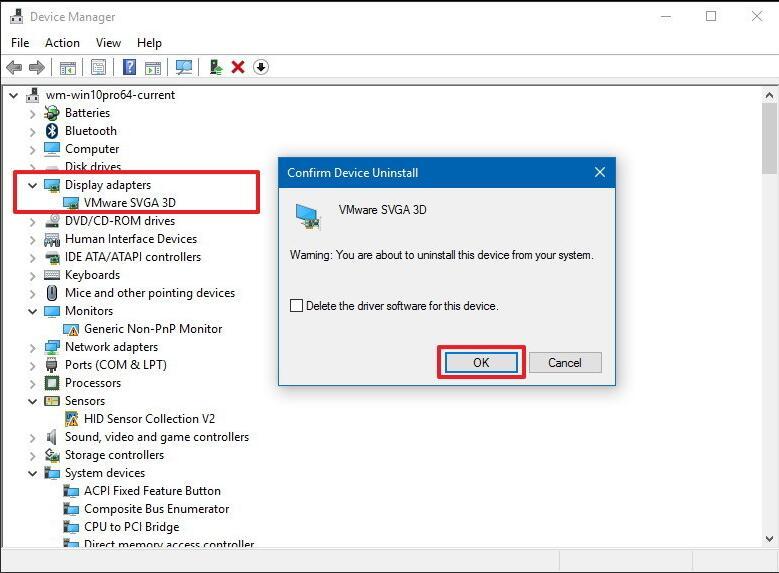Image resolution: width=779 pixels, height=573 pixels.
Task: Open the File menu
Action: coord(20,43)
